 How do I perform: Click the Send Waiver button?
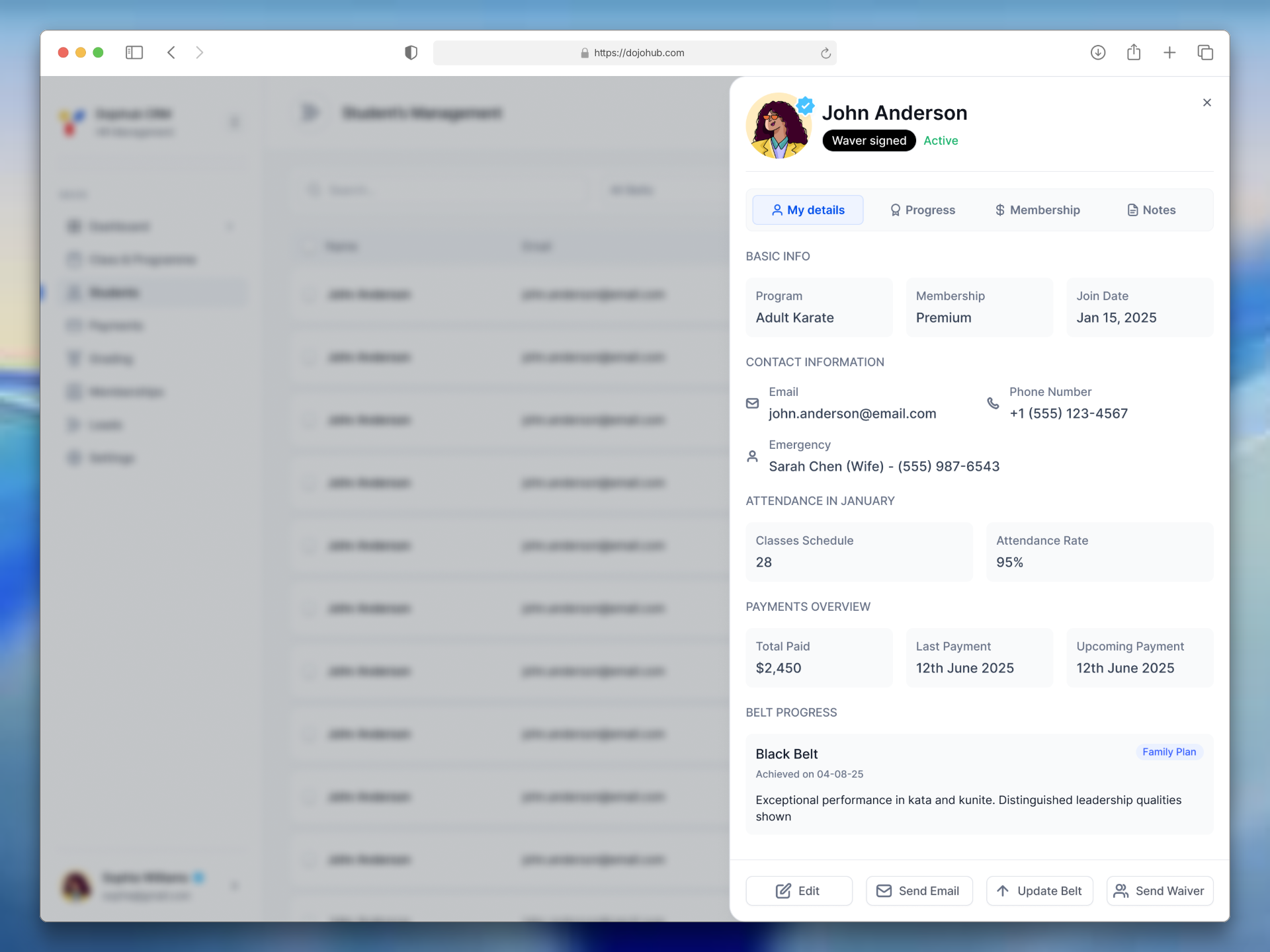click(x=1159, y=891)
